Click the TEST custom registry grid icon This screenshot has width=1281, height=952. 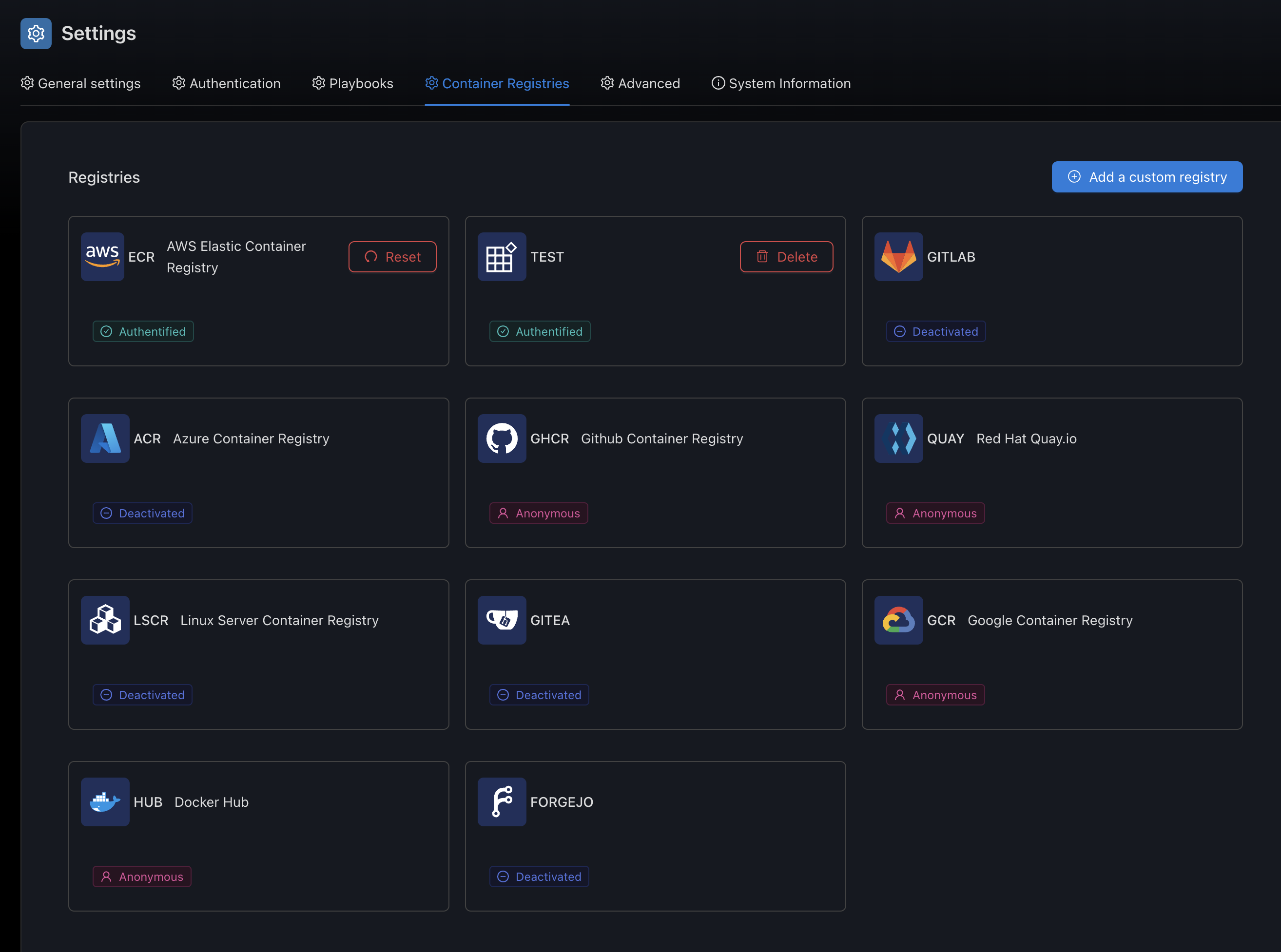click(x=501, y=256)
